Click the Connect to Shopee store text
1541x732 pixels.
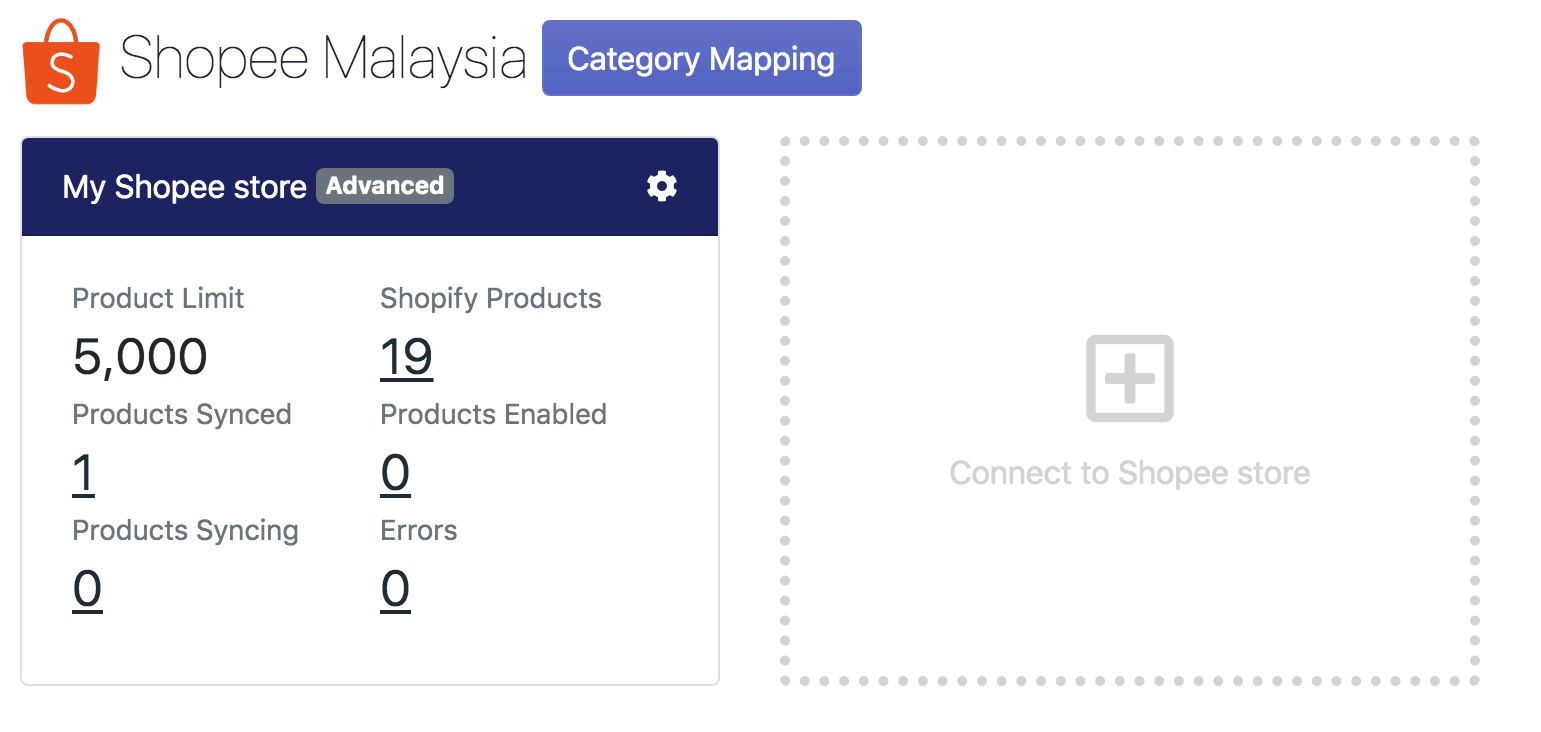1130,473
